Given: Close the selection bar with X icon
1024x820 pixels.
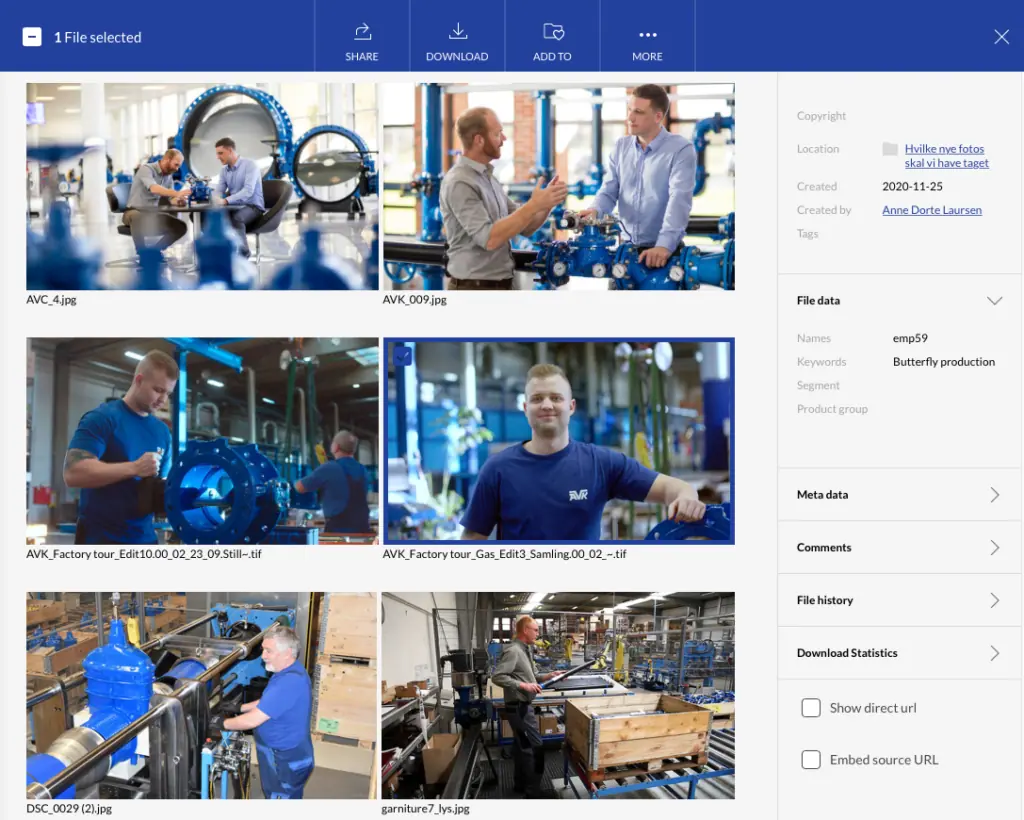Looking at the screenshot, I should 1001,37.
